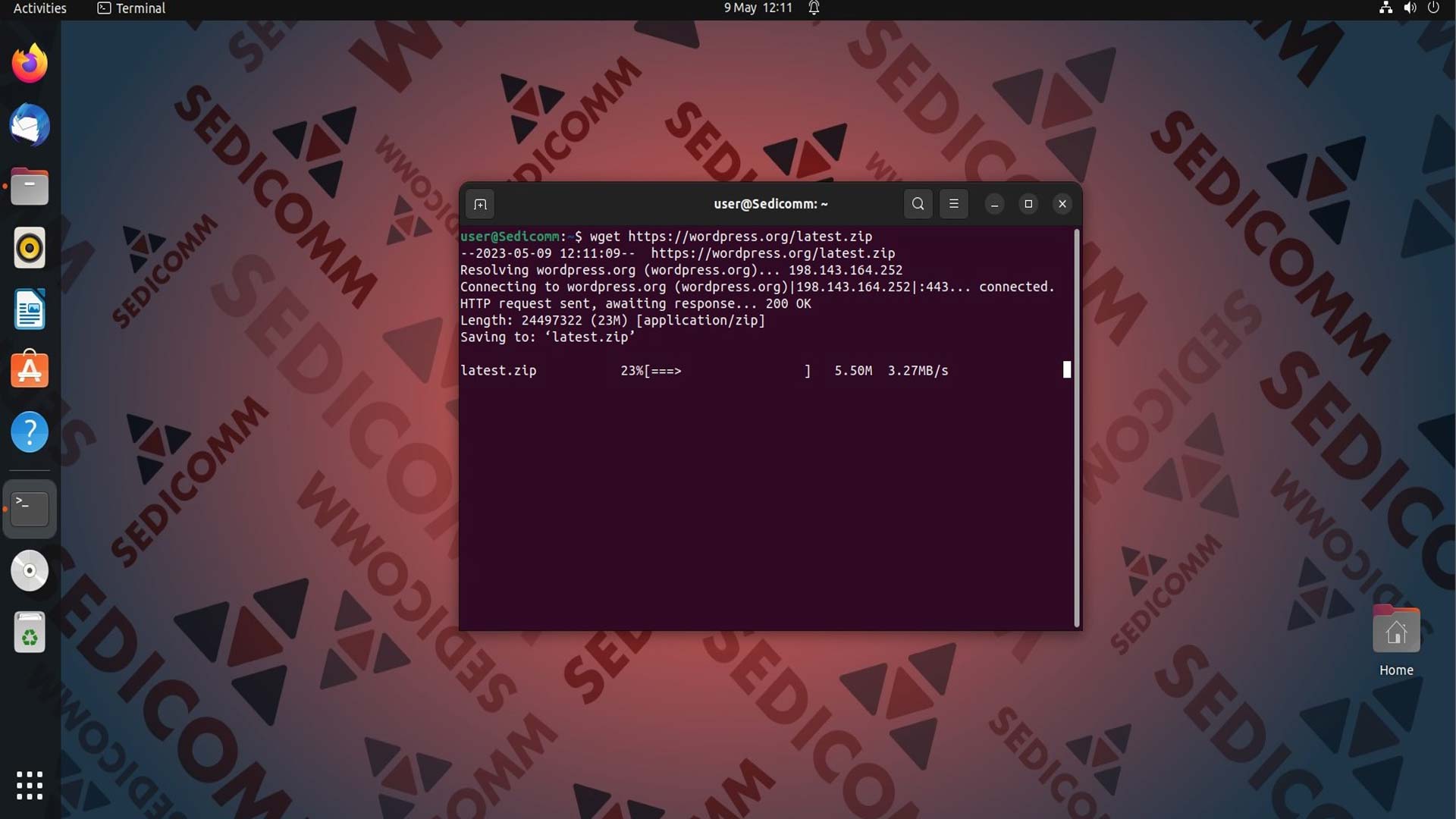1456x819 pixels.
Task: Show Applications grid
Action: pyautogui.click(x=30, y=786)
